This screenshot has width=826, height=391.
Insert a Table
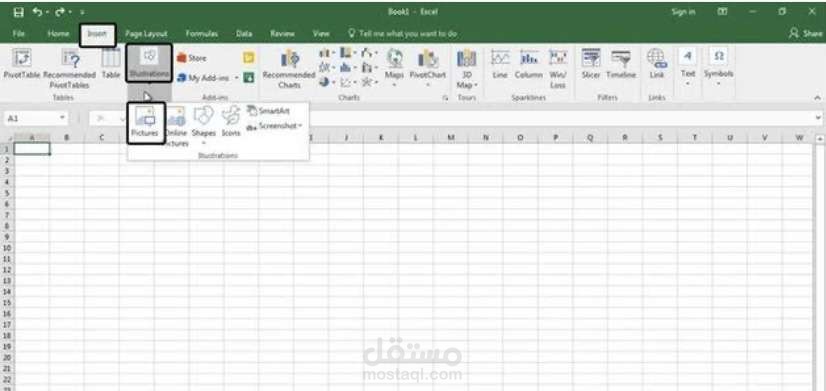click(111, 64)
